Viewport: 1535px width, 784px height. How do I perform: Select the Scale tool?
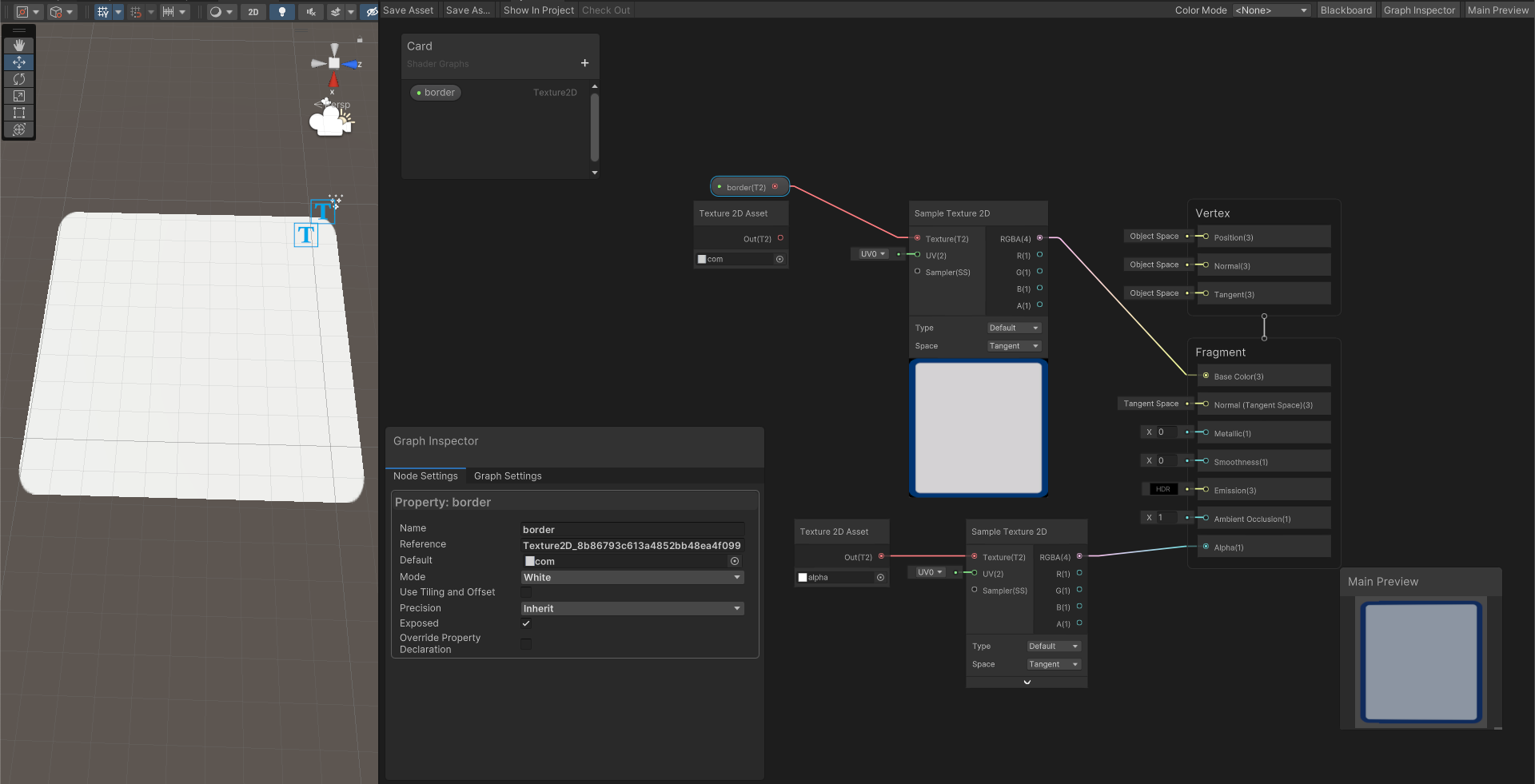(x=19, y=96)
